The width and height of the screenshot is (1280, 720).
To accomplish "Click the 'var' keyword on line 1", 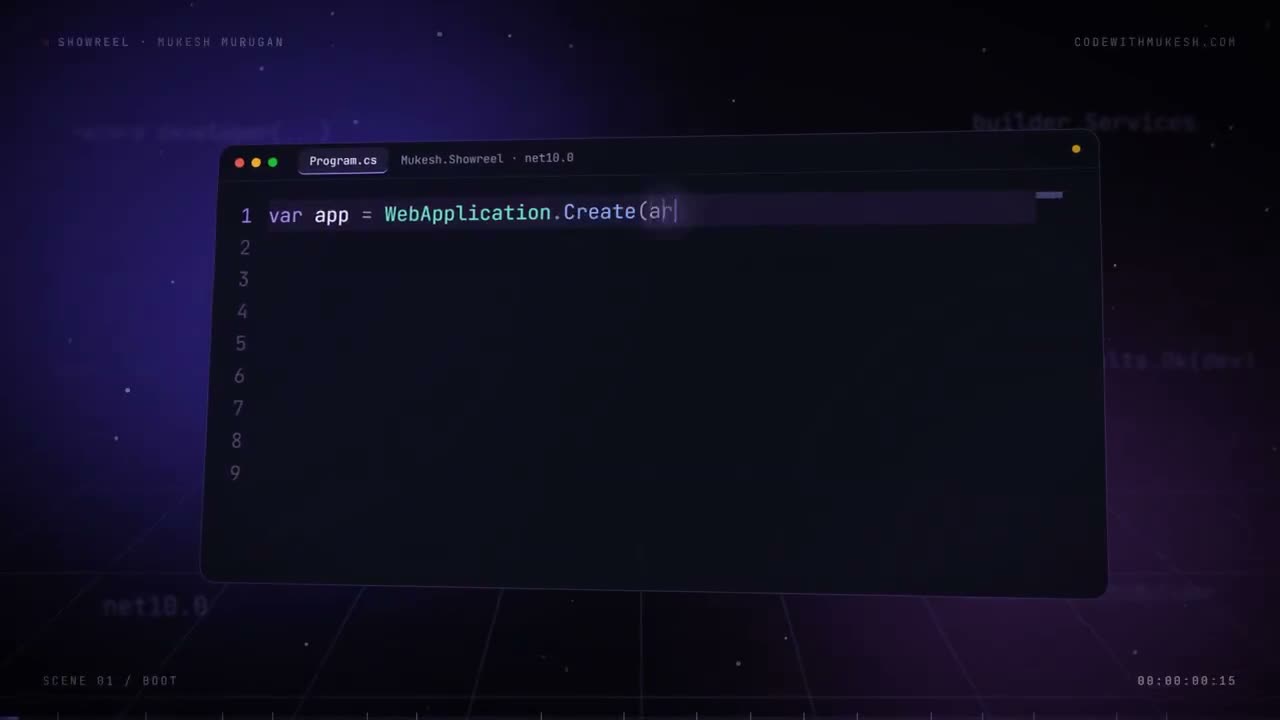I will click(285, 216).
